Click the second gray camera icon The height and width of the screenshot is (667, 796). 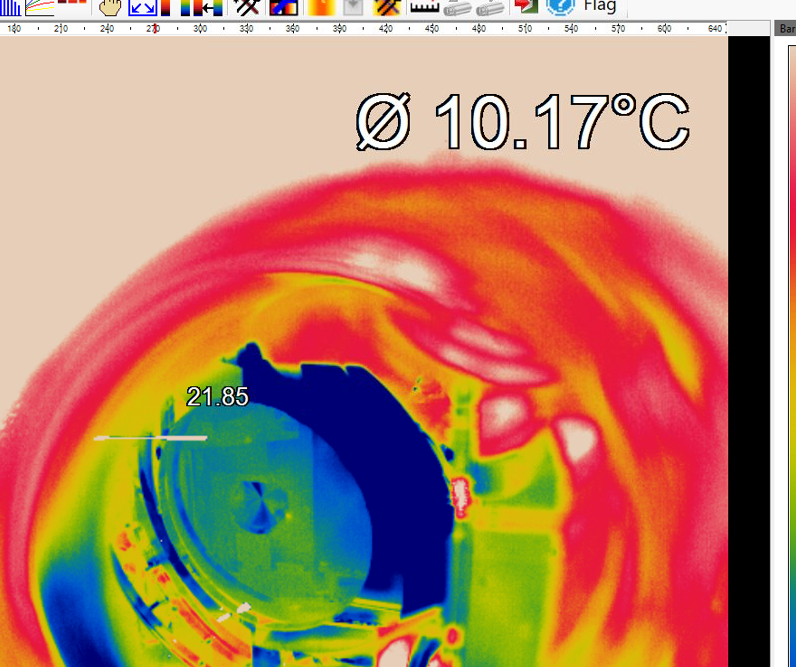tap(489, 6)
